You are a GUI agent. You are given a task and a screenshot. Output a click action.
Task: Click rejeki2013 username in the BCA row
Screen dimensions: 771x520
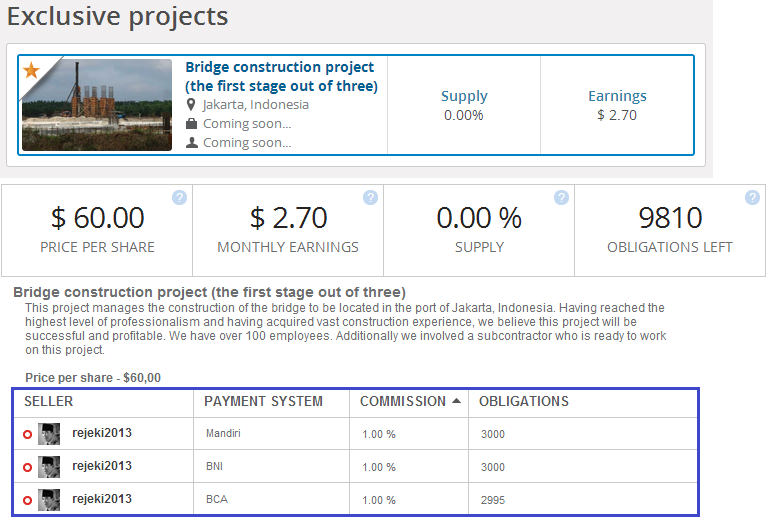pos(102,498)
